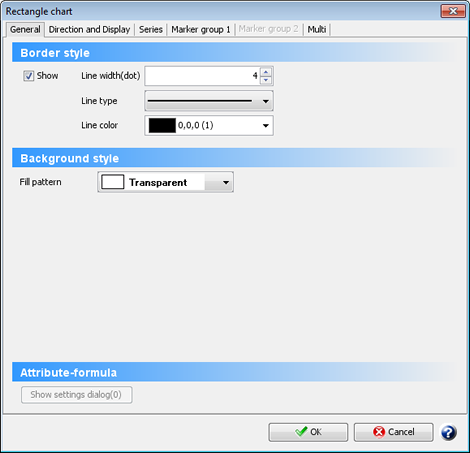The image size is (470, 453).
Task: Switch to the Direction and Display tab
Action: pyautogui.click(x=89, y=29)
